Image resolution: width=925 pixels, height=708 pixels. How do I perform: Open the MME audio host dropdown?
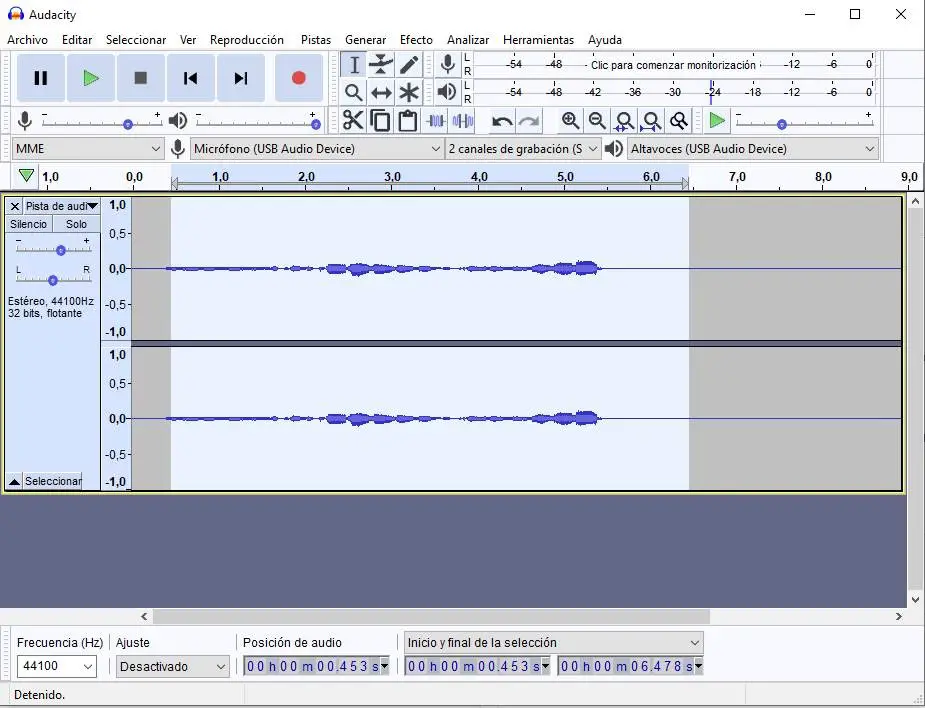click(87, 149)
